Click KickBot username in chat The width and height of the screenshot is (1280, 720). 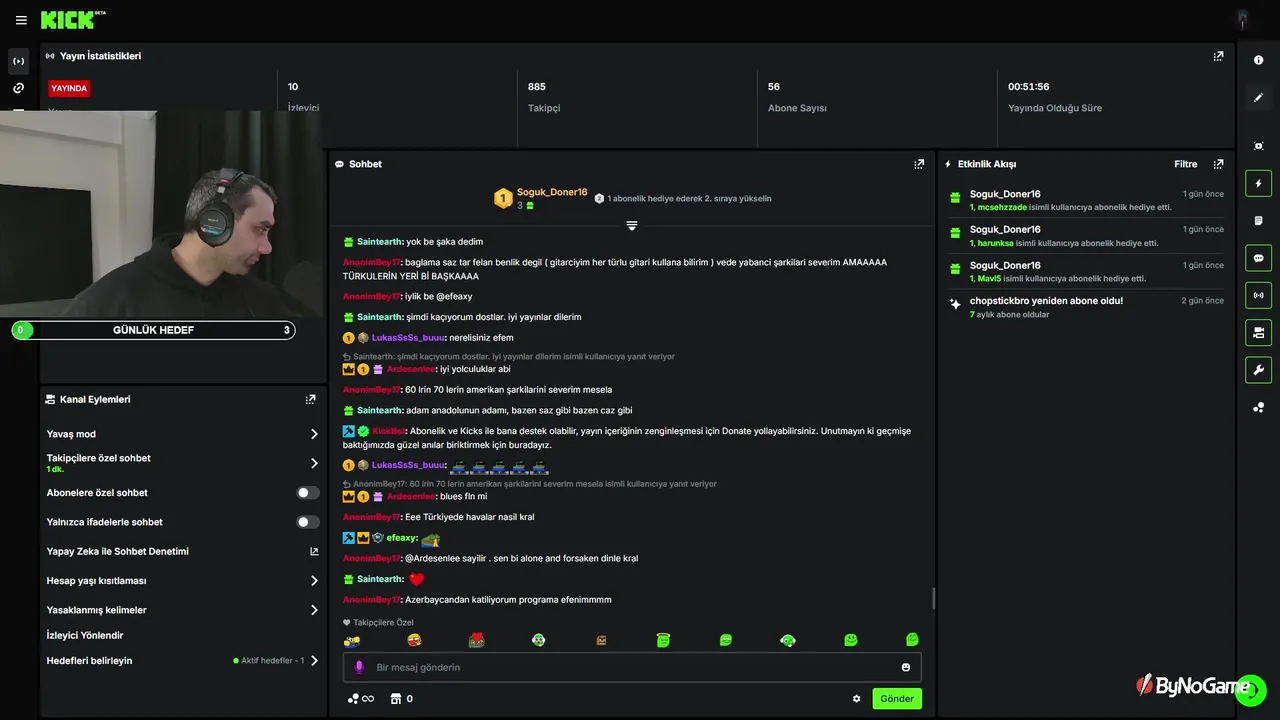pos(387,431)
